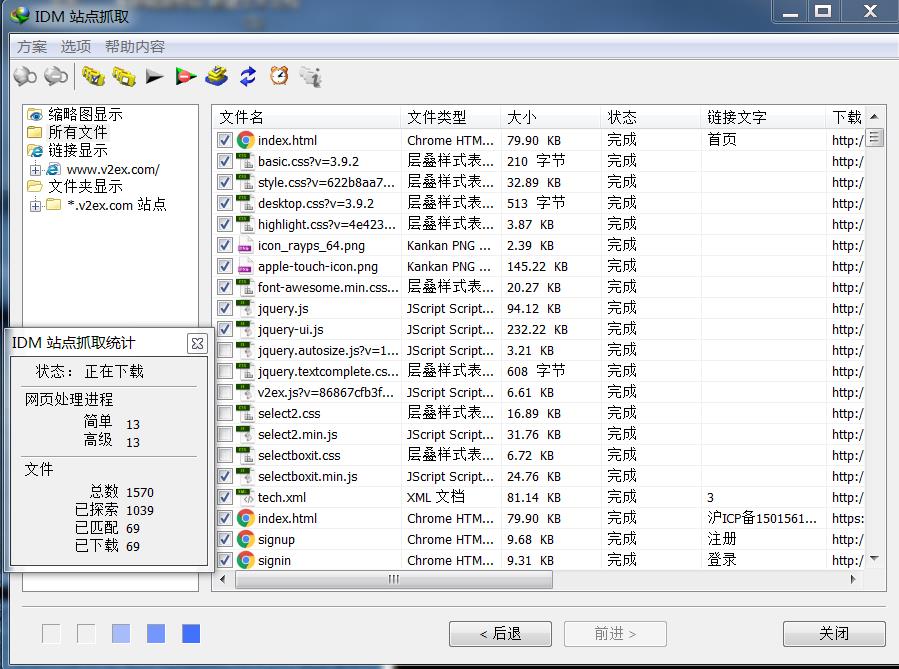Screen dimensions: 899x669
Task: Expand the www.v2ex.com/ tree node
Action: pyautogui.click(x=36, y=170)
